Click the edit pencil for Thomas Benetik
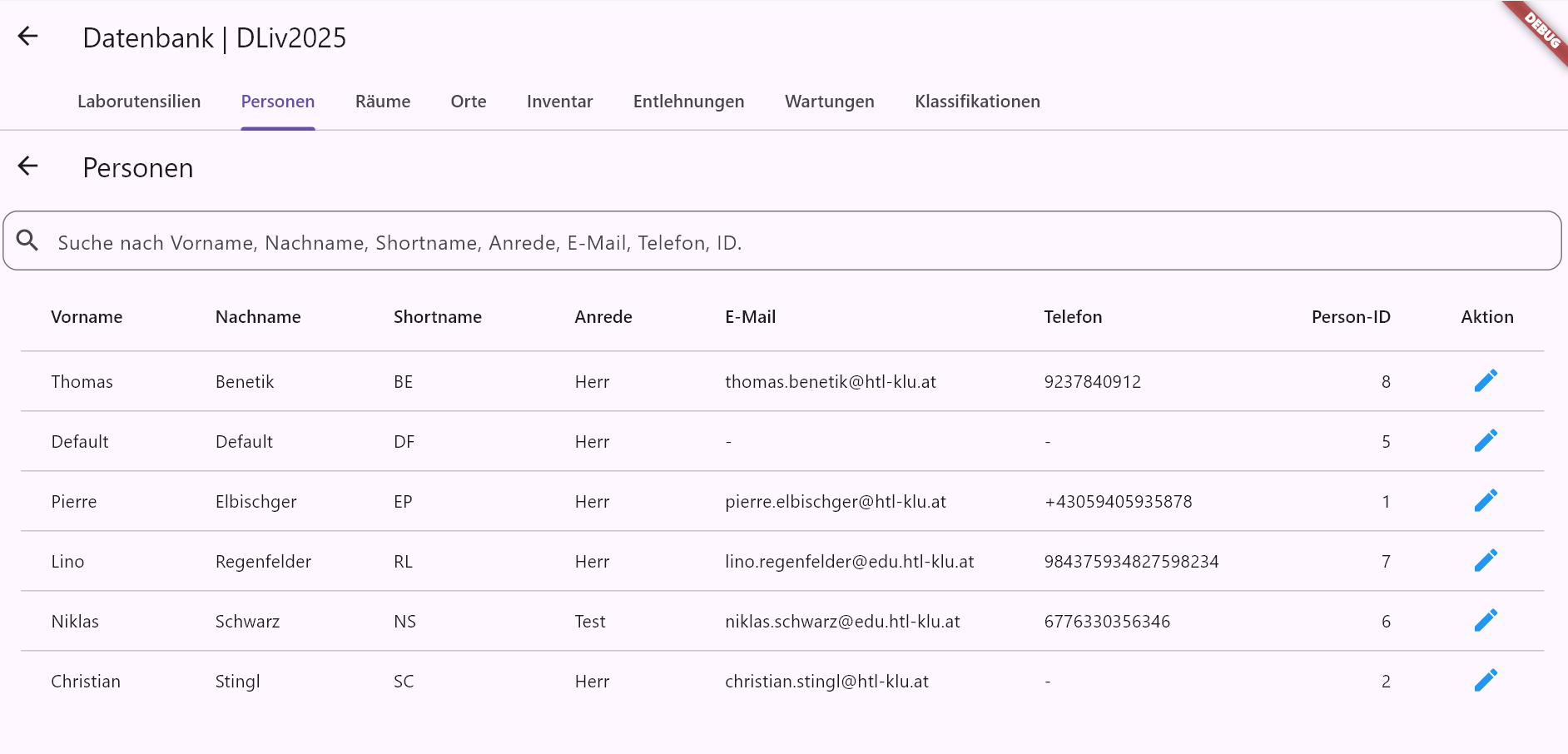The width and height of the screenshot is (1568, 754). click(x=1486, y=381)
